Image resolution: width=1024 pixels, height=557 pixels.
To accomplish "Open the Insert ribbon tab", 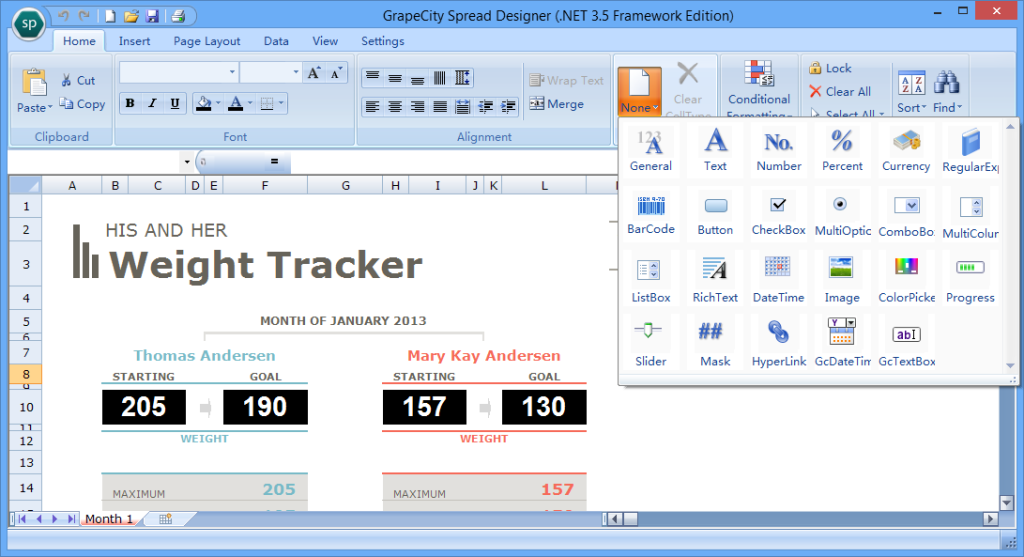I will tap(134, 41).
